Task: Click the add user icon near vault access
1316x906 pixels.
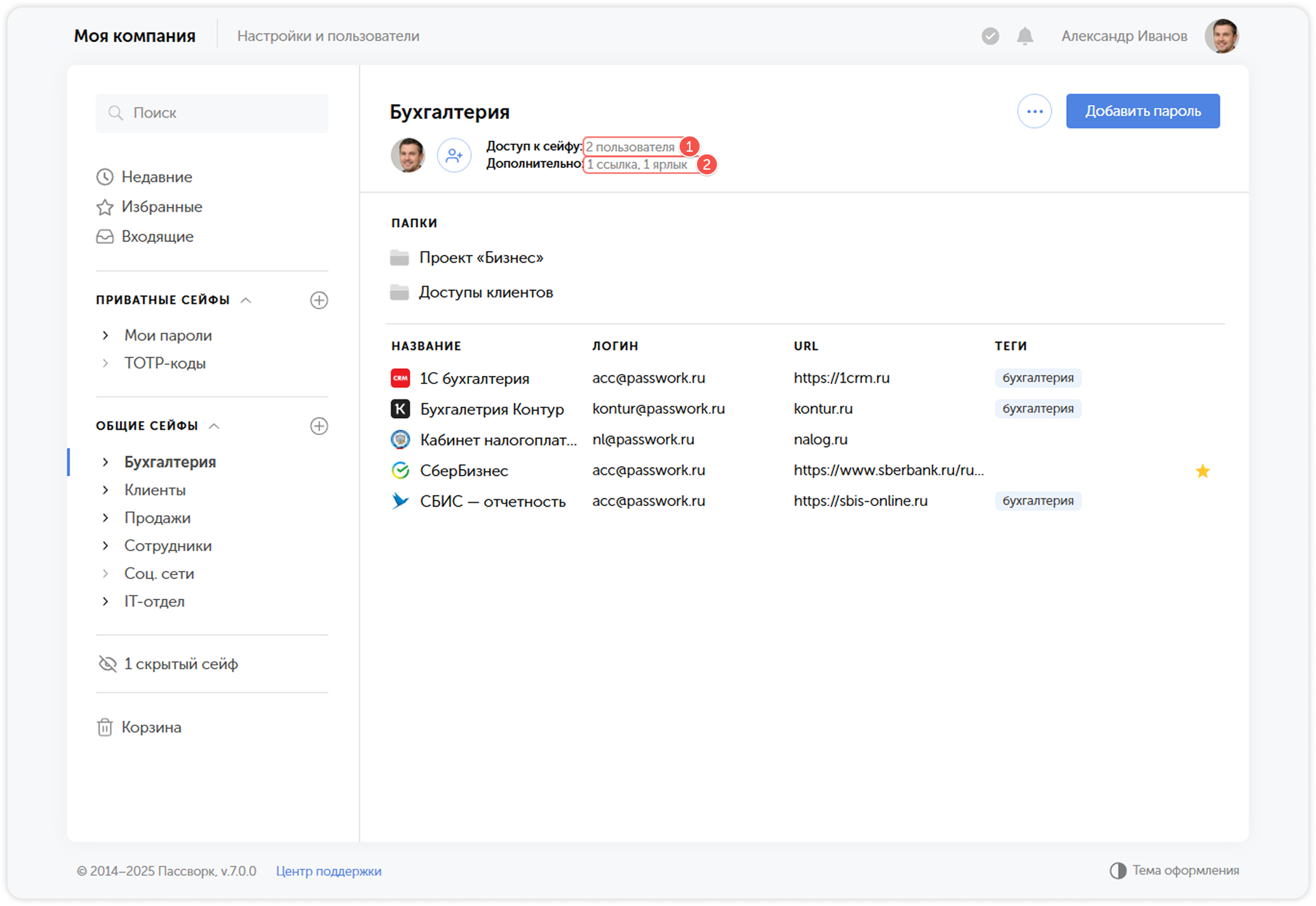Action: click(454, 155)
